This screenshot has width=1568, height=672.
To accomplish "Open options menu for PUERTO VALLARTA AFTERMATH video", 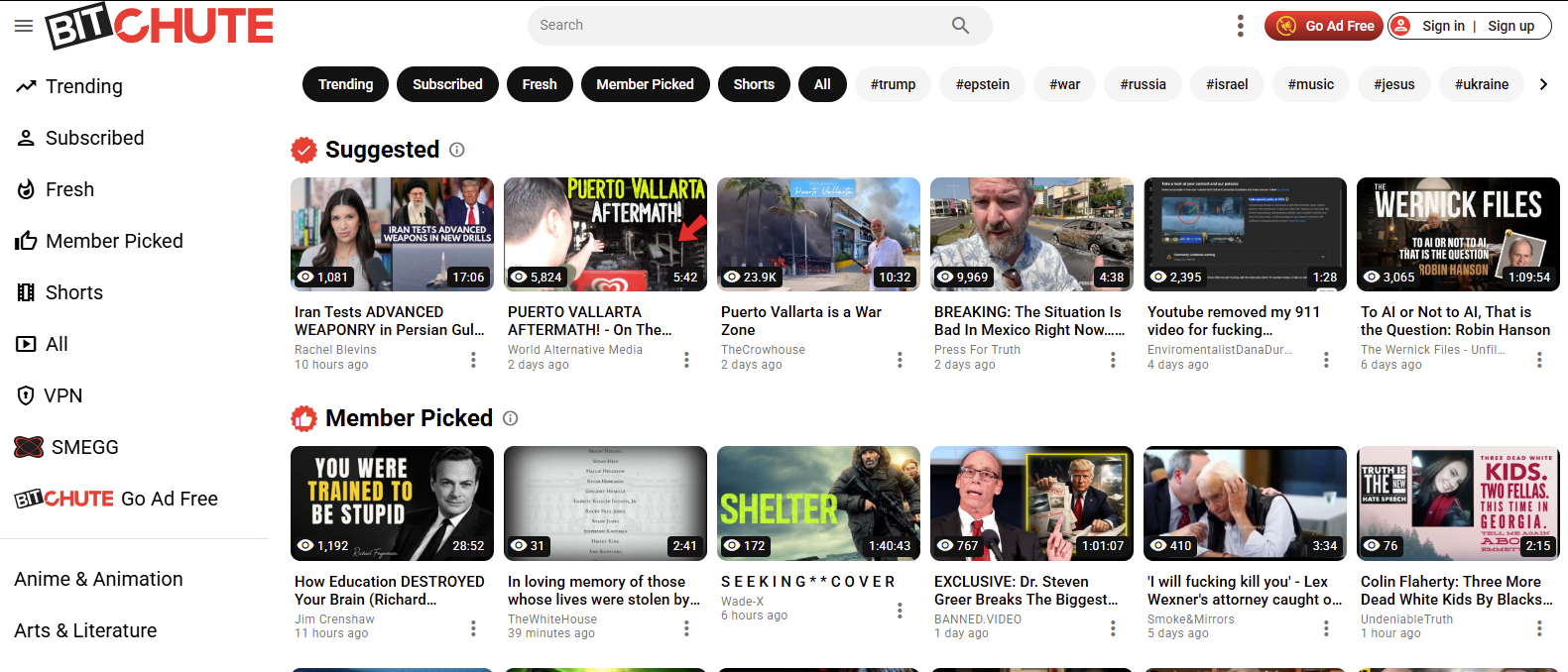I will (x=686, y=360).
